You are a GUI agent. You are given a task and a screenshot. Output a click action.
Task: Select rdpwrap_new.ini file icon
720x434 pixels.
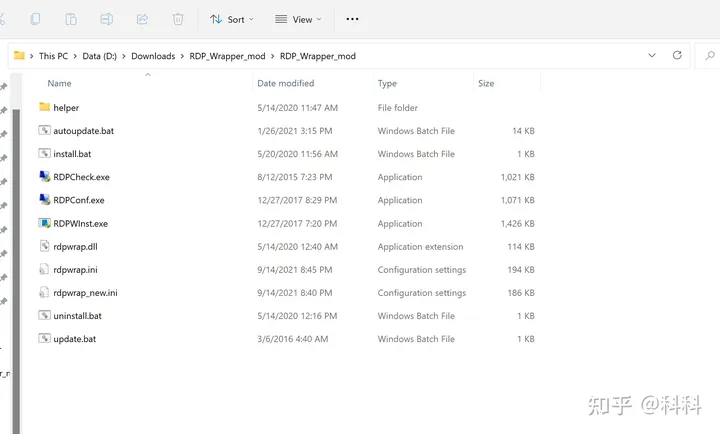pyautogui.click(x=44, y=292)
